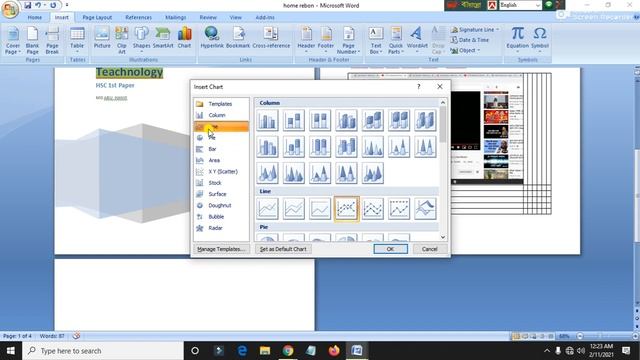The width and height of the screenshot is (640, 360).
Task: Select Line with Markers chart type
Action: 347,209
